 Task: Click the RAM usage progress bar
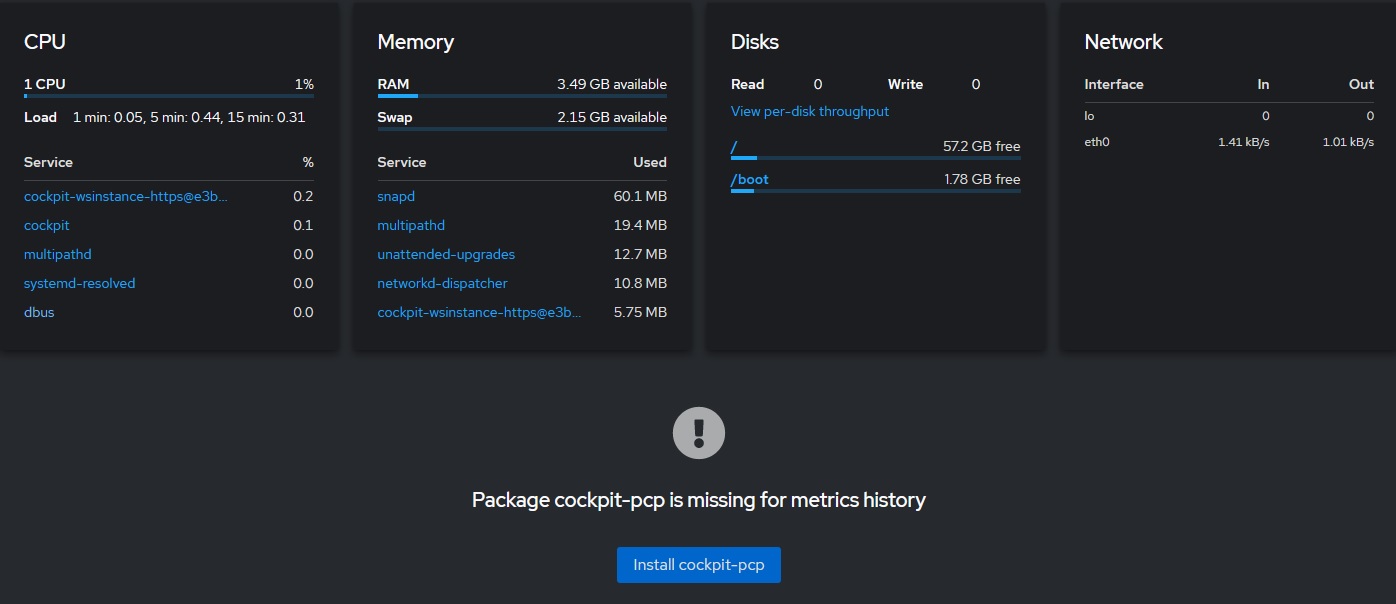(x=522, y=98)
